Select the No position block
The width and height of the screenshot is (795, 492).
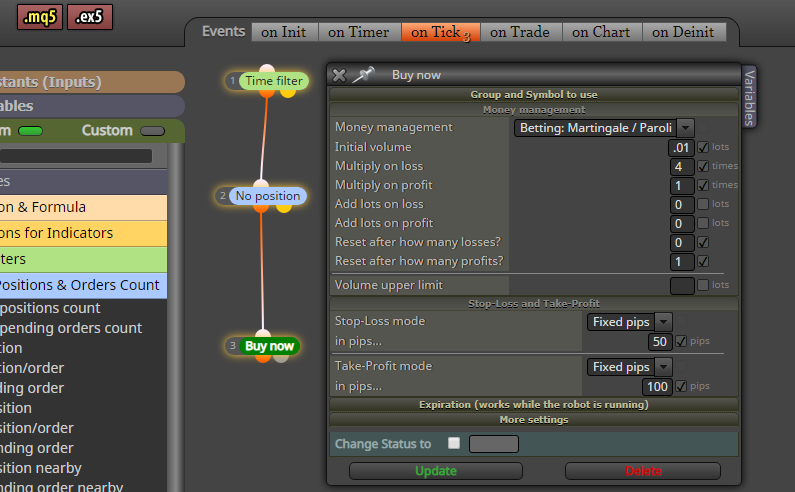pyautogui.click(x=267, y=196)
